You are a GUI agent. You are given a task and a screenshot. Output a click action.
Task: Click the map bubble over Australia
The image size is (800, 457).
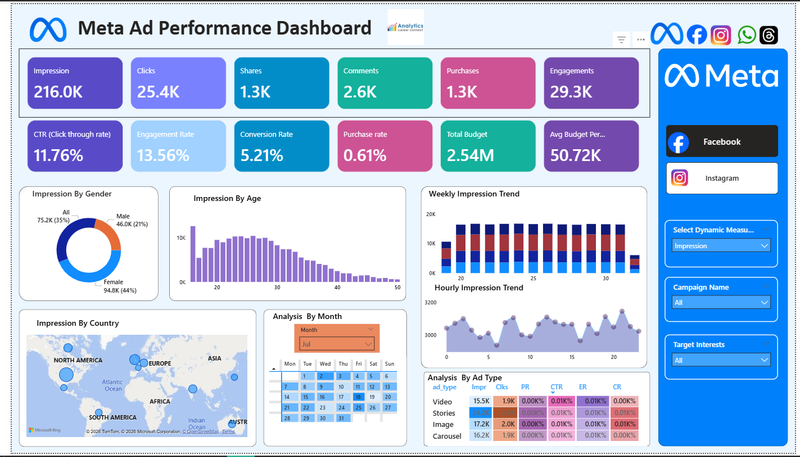click(x=233, y=423)
